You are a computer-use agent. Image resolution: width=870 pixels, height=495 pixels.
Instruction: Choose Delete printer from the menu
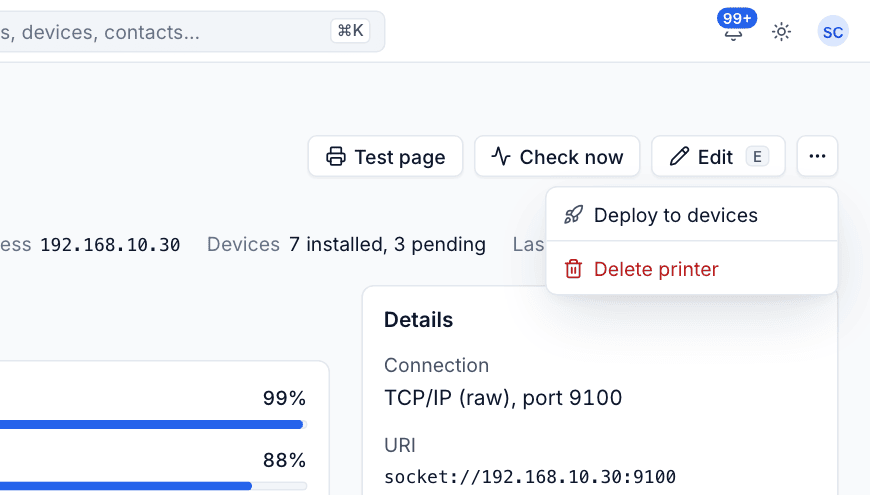click(x=691, y=269)
